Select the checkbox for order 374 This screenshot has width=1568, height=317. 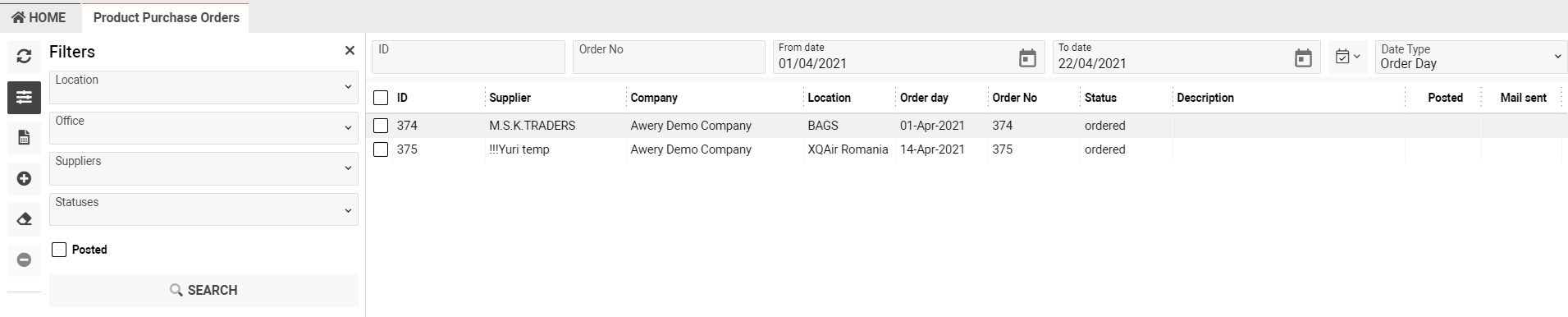(x=381, y=126)
